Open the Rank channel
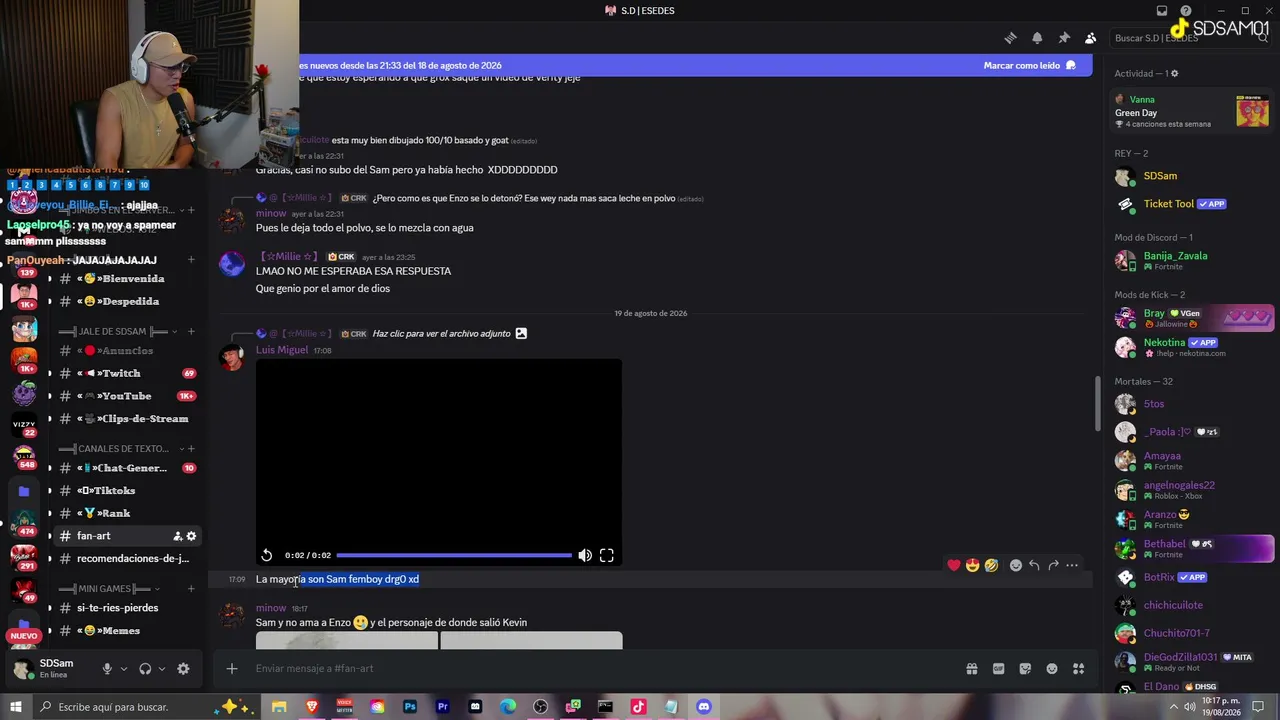Image resolution: width=1280 pixels, height=720 pixels. point(127,513)
